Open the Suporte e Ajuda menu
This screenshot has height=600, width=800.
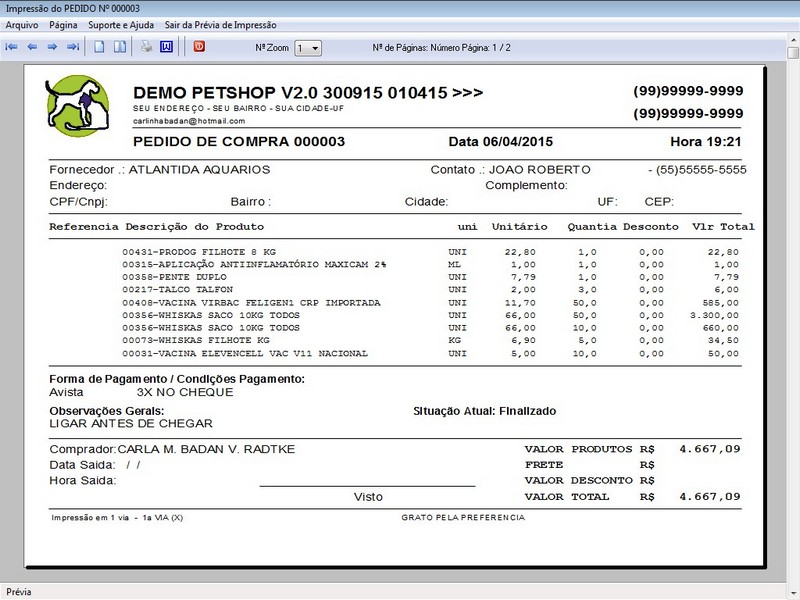pos(121,24)
